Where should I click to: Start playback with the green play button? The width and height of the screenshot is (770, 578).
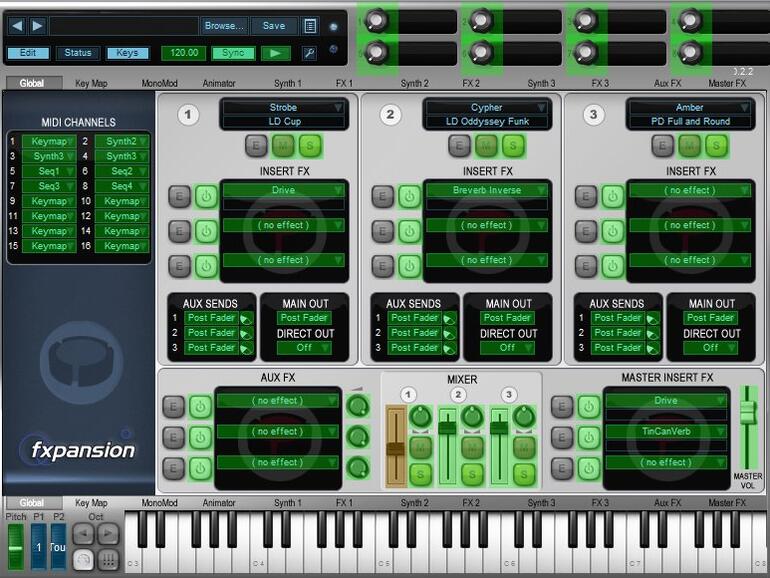[x=275, y=53]
